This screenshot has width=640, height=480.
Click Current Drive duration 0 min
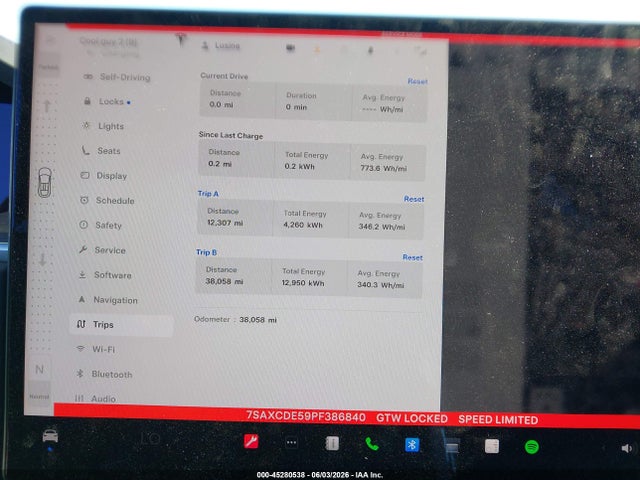click(x=296, y=107)
